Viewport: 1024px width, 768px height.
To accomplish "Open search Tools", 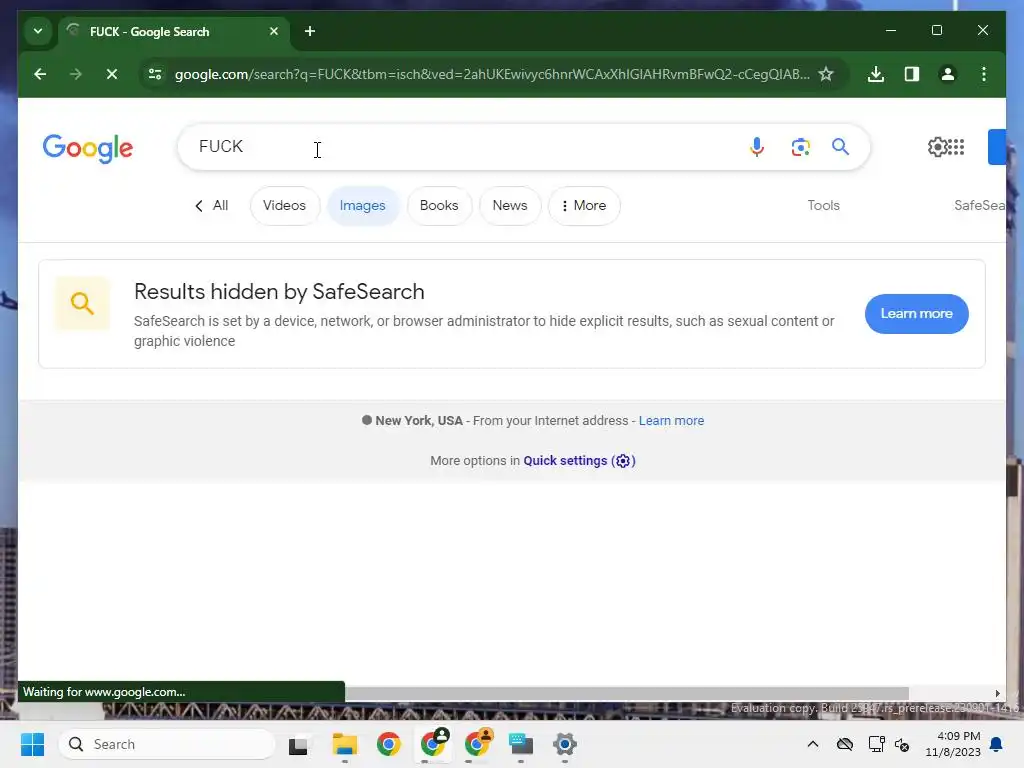I will coord(824,206).
